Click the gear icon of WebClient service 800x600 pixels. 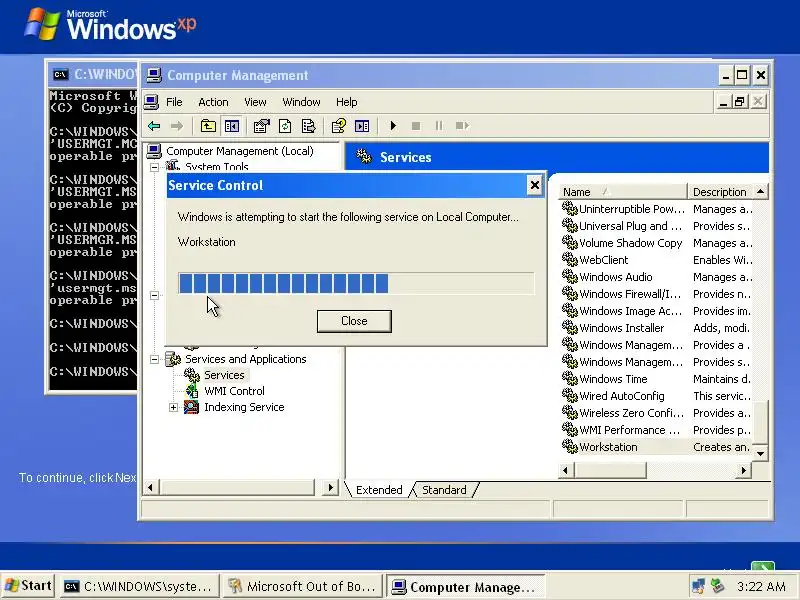pos(569,260)
